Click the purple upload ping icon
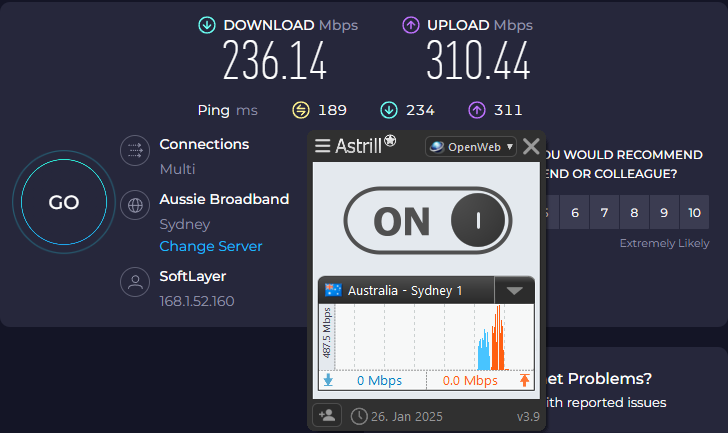The width and height of the screenshot is (728, 433). pos(477,110)
